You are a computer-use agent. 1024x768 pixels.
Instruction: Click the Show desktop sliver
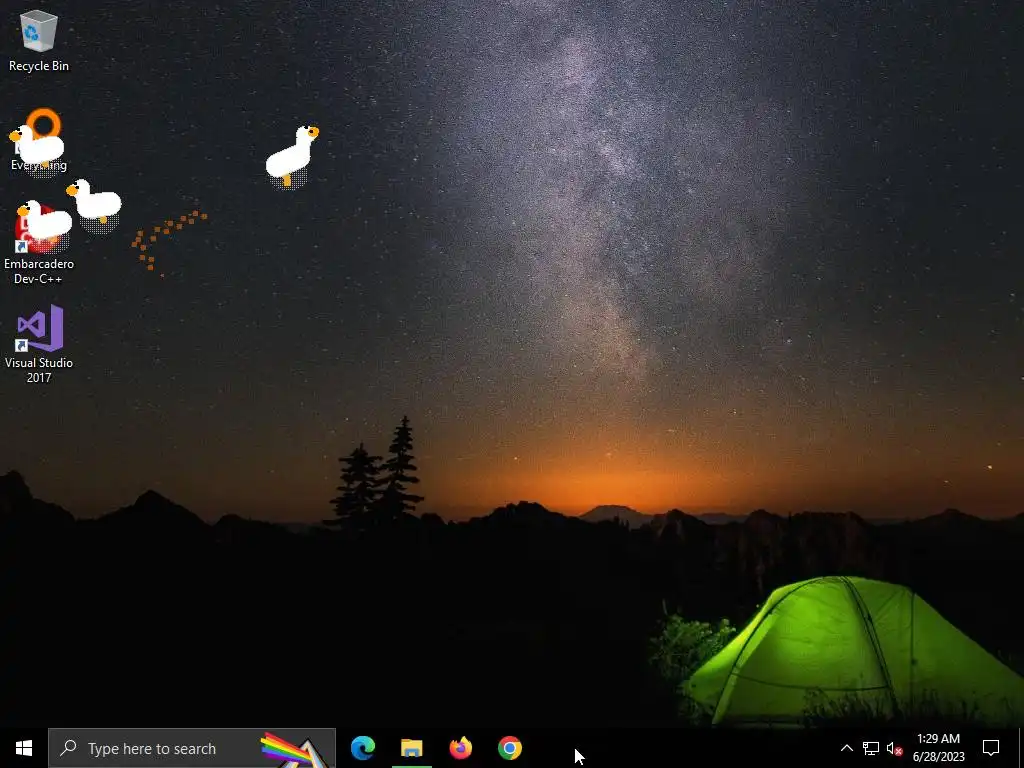click(1021, 748)
